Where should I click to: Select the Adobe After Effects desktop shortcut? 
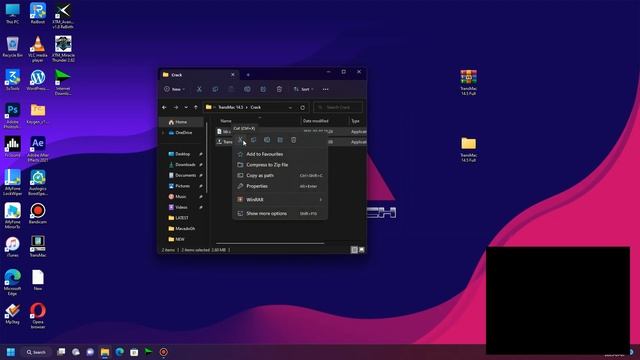38,149
